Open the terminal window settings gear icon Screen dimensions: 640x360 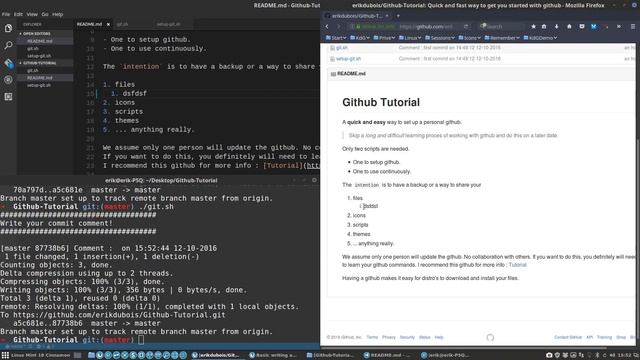(314, 180)
